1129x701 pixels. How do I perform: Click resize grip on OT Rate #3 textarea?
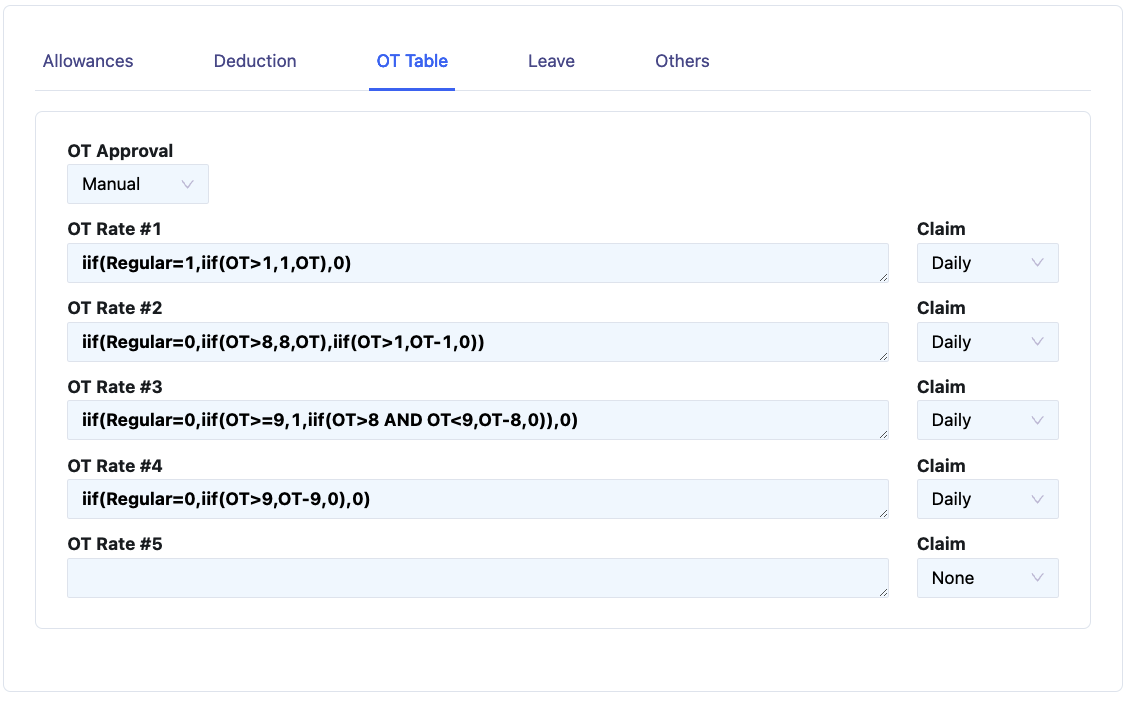pyautogui.click(x=883, y=435)
